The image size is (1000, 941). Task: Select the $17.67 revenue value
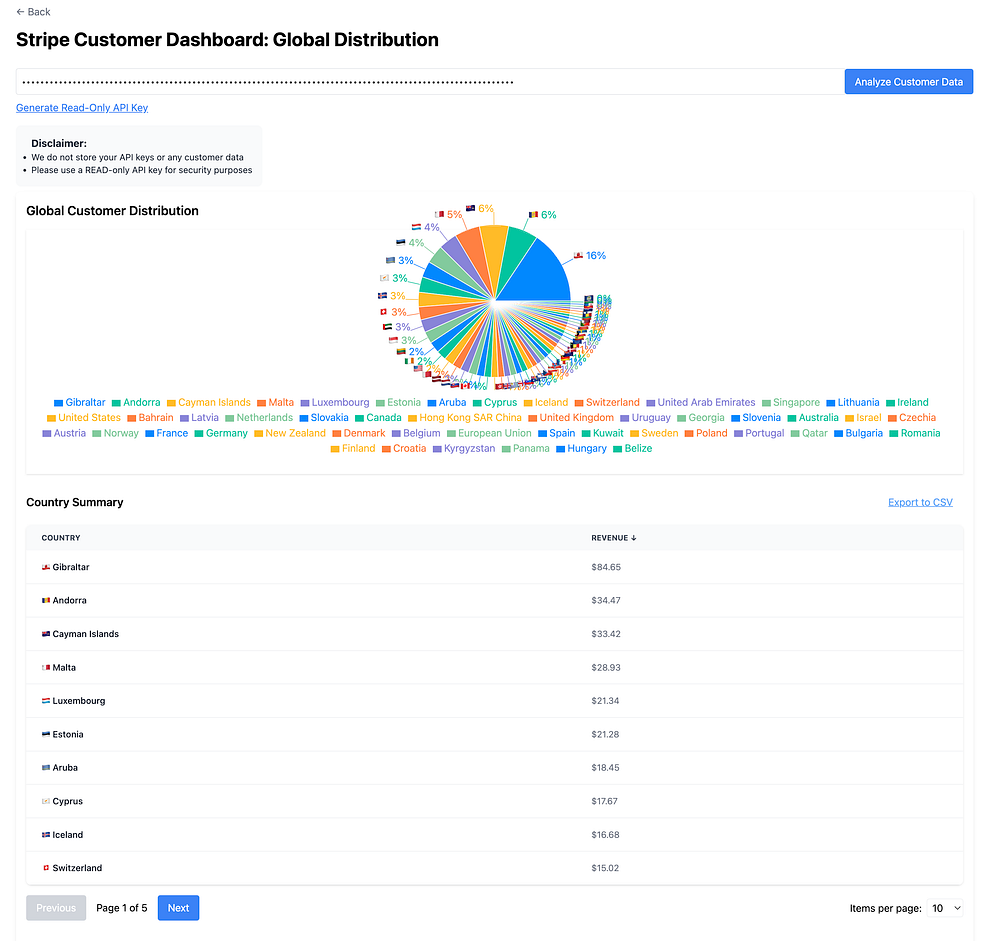click(605, 801)
